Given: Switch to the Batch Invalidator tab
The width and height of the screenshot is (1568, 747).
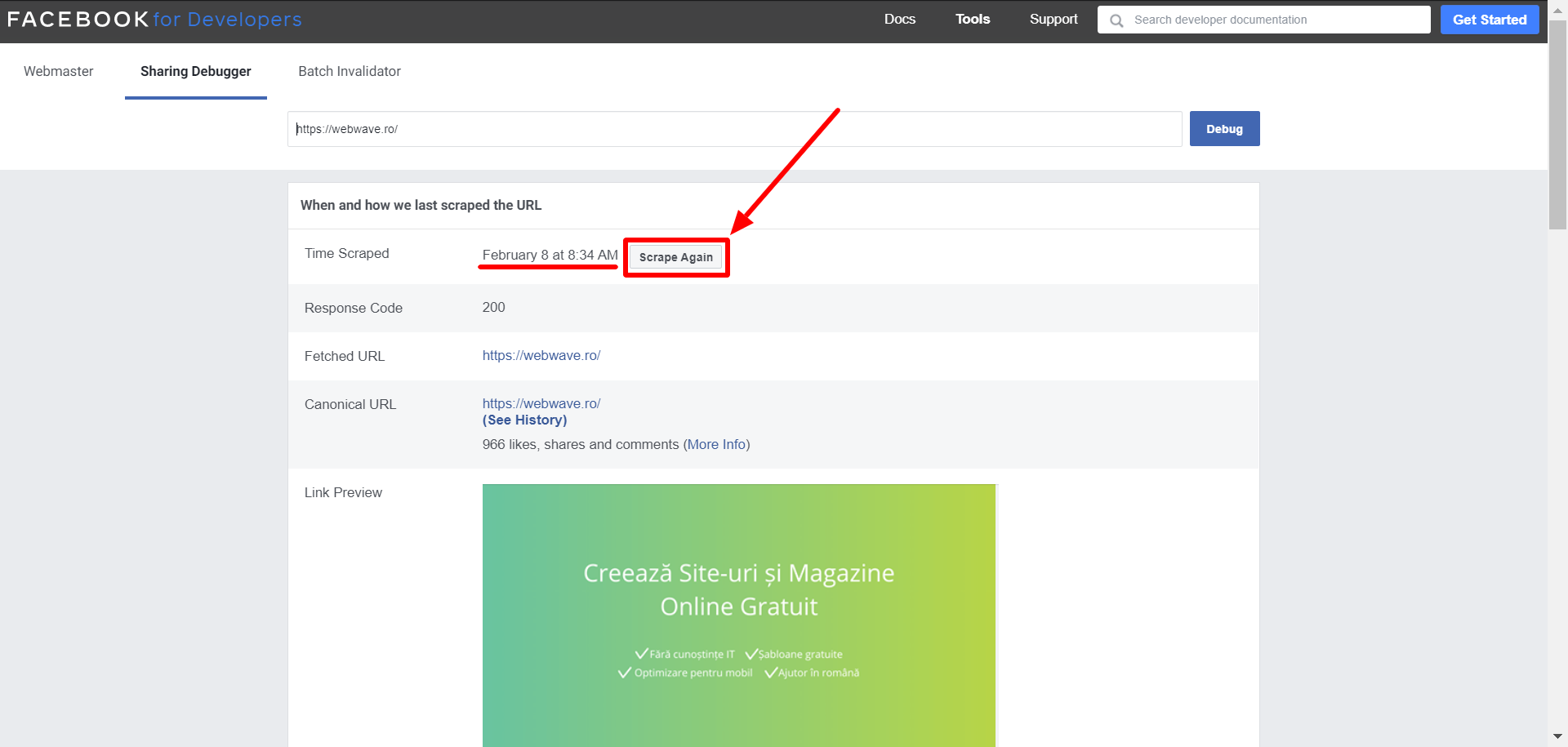Looking at the screenshot, I should 350,72.
